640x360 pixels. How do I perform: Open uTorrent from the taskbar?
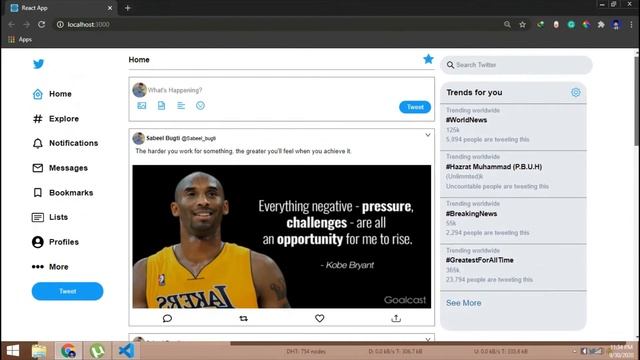coord(97,351)
